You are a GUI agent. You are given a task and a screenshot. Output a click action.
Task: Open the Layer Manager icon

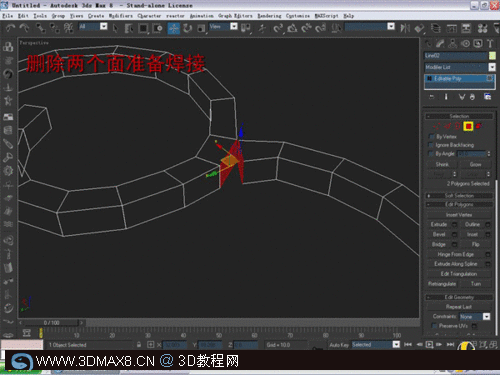[x=435, y=29]
